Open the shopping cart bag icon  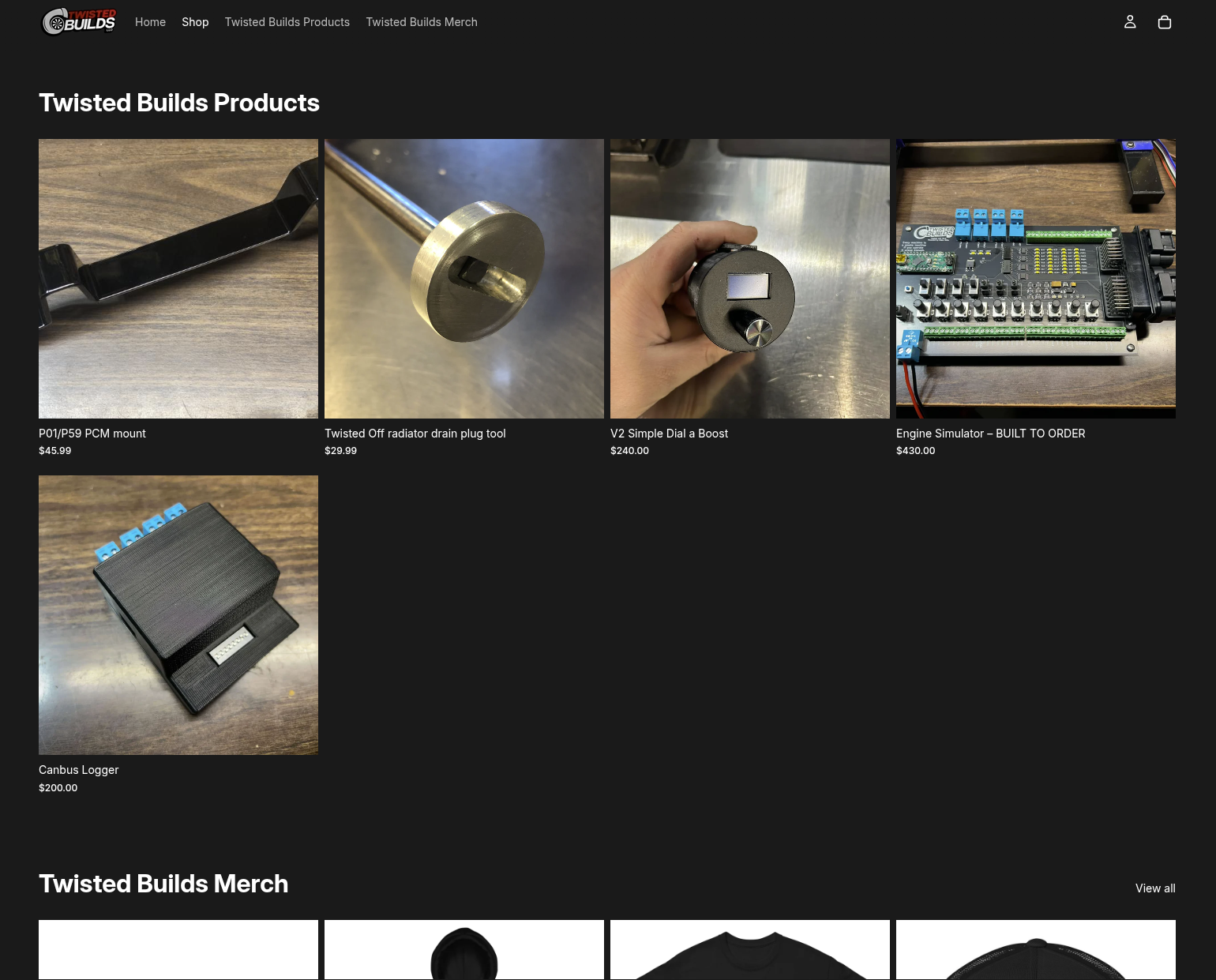tap(1164, 22)
